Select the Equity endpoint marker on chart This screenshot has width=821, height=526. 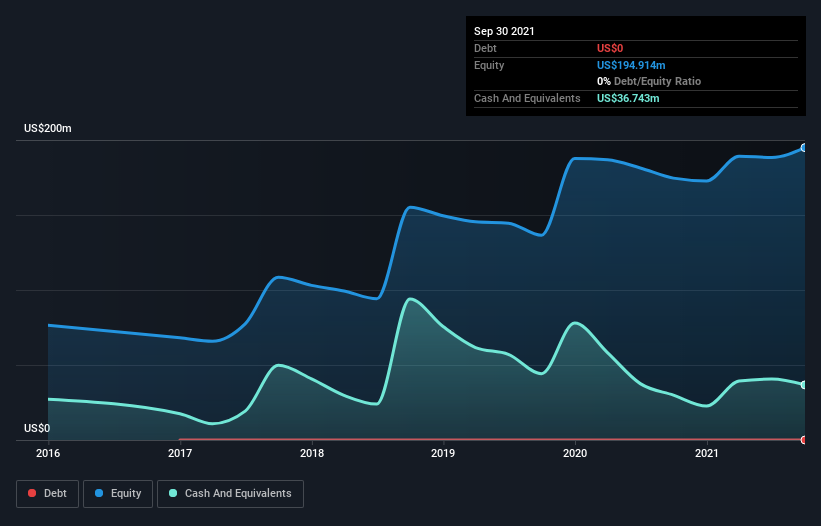tap(804, 148)
